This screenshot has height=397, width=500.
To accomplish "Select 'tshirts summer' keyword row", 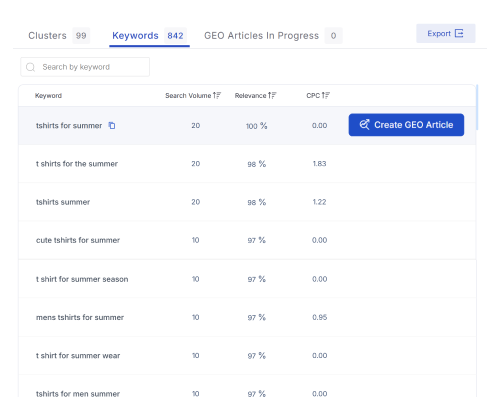I will (x=247, y=202).
